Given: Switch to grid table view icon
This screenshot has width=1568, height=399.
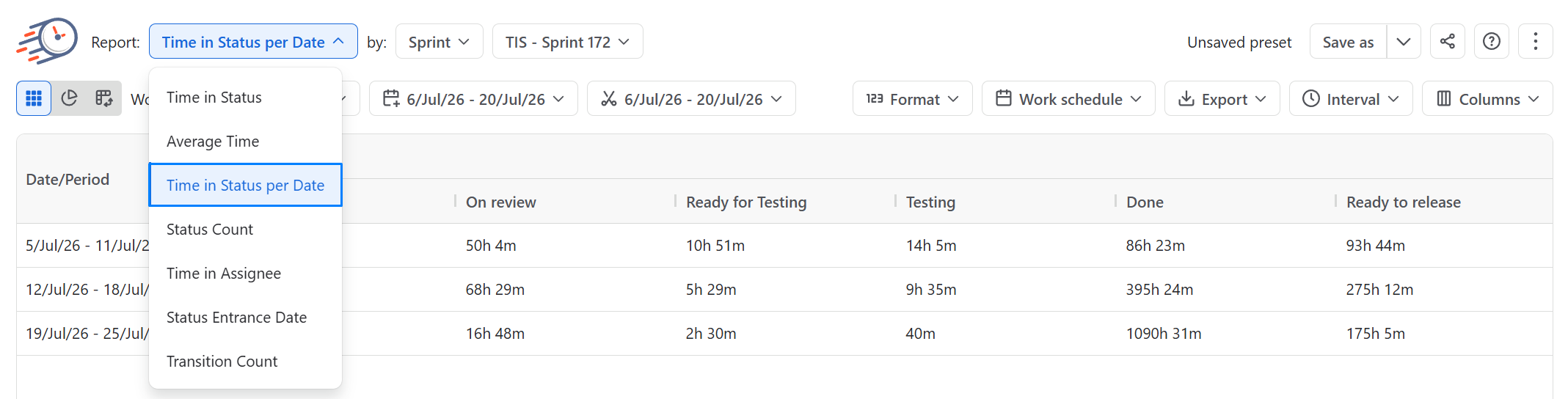Looking at the screenshot, I should (x=34, y=98).
